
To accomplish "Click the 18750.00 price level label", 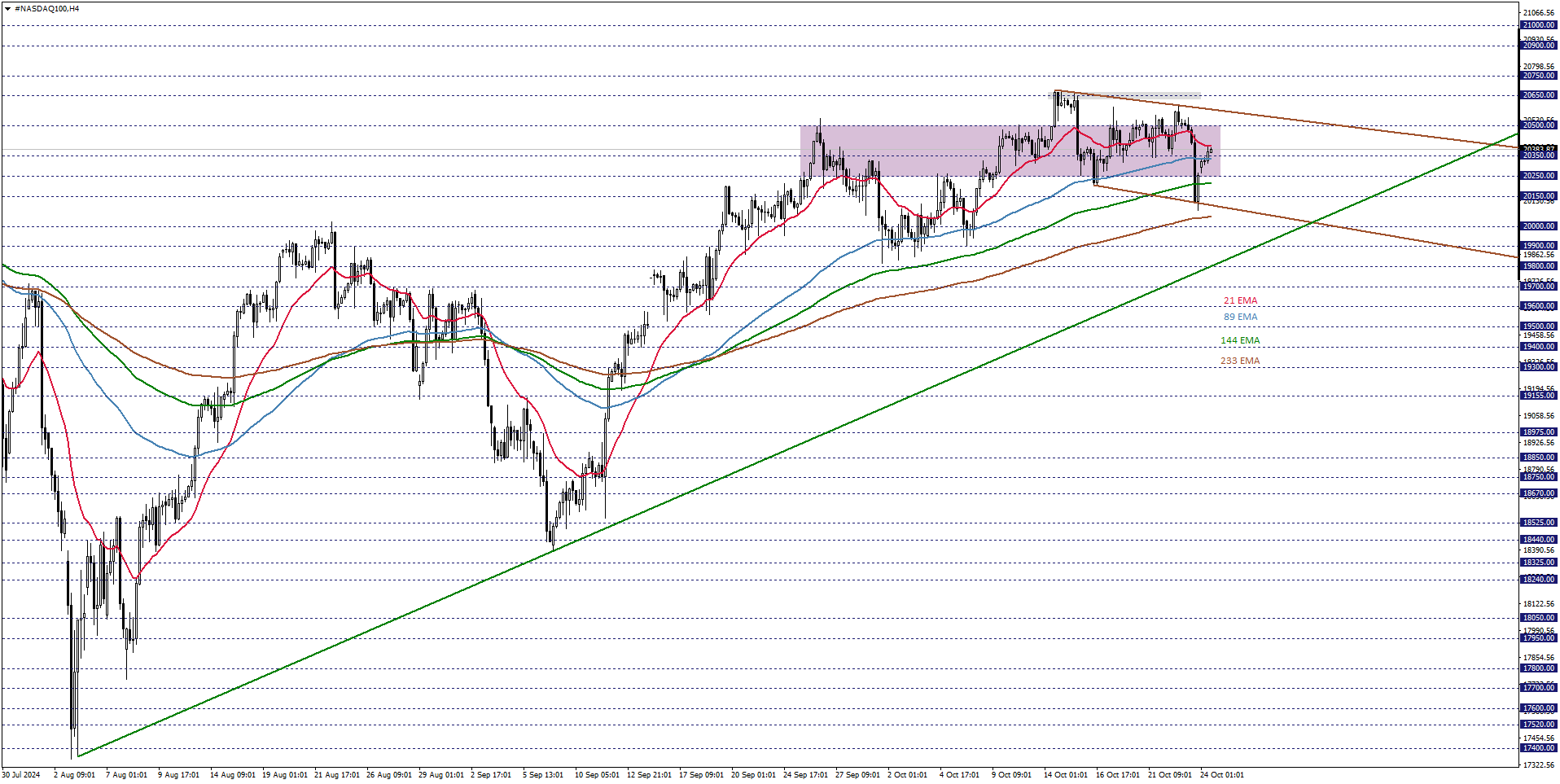I will pyautogui.click(x=1538, y=477).
